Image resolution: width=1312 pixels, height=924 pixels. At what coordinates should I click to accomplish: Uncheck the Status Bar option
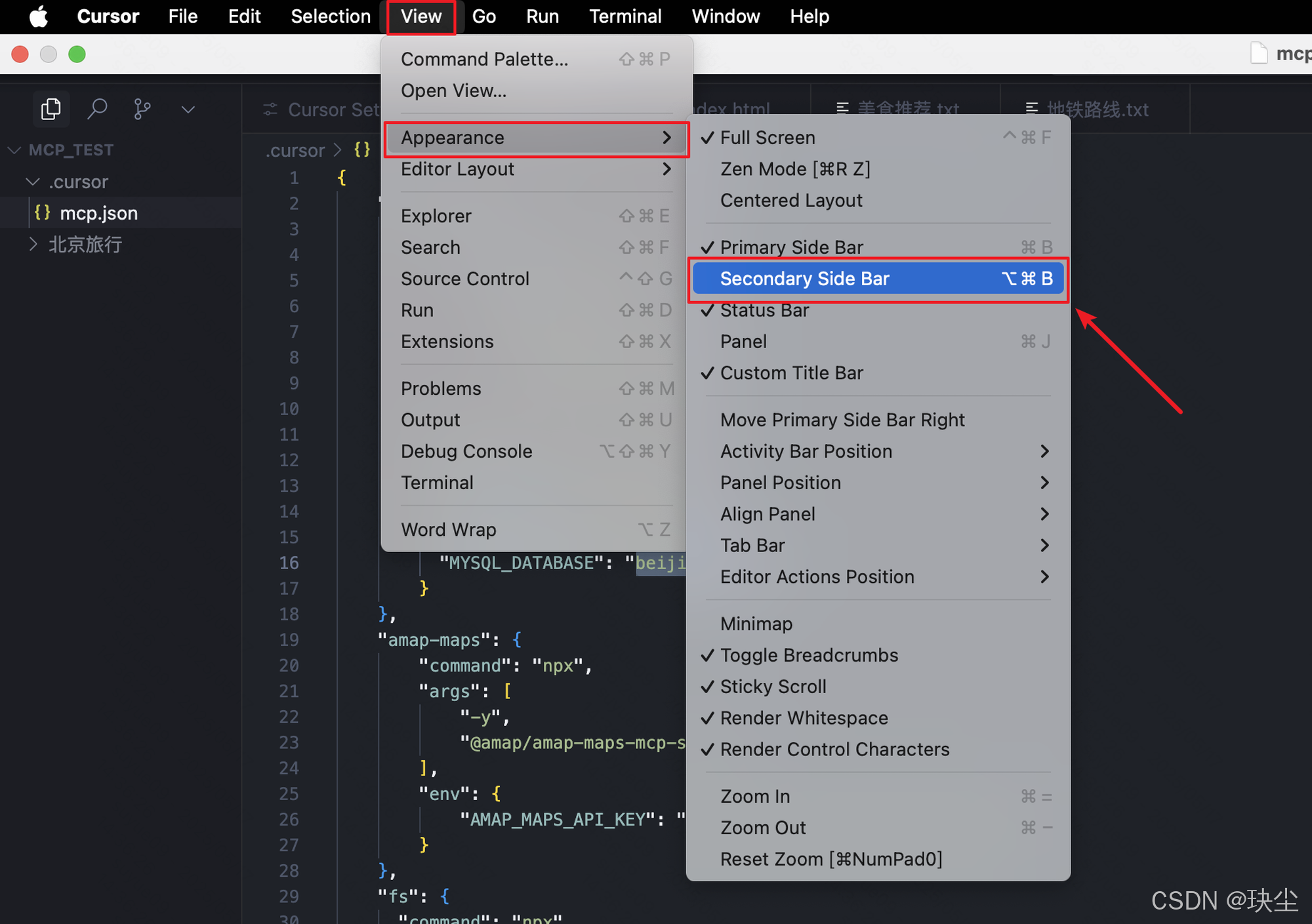(764, 310)
